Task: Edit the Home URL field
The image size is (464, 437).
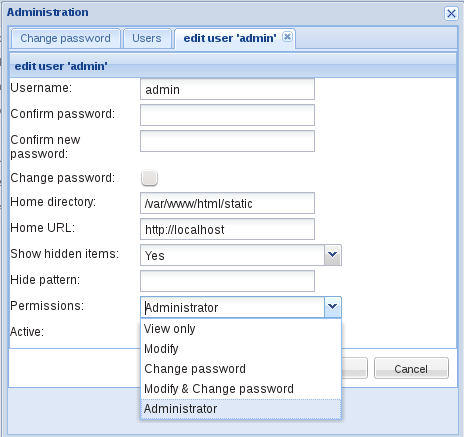Action: coord(227,229)
